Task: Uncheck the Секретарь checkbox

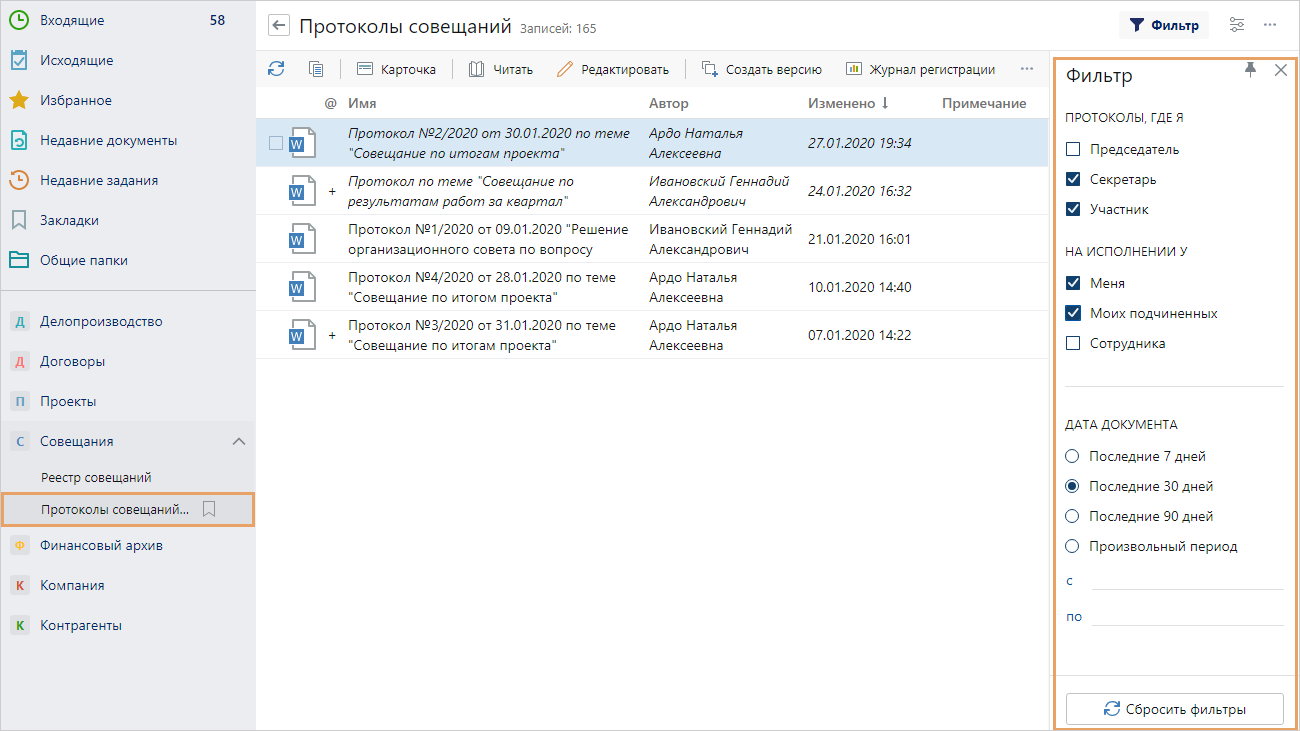Action: 1073,180
